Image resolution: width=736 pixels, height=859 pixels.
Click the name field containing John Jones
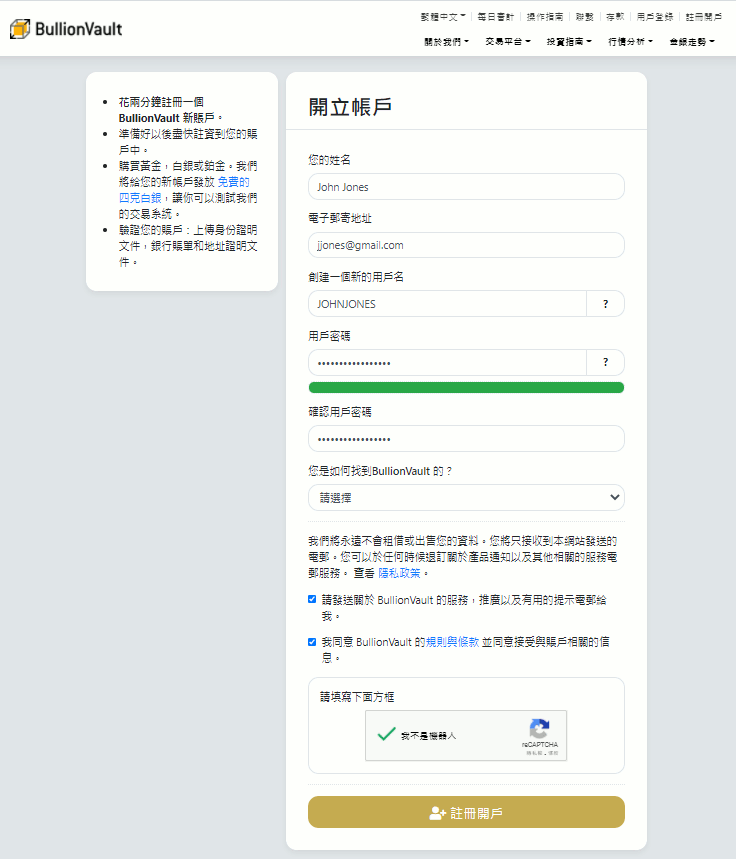[x=466, y=187]
